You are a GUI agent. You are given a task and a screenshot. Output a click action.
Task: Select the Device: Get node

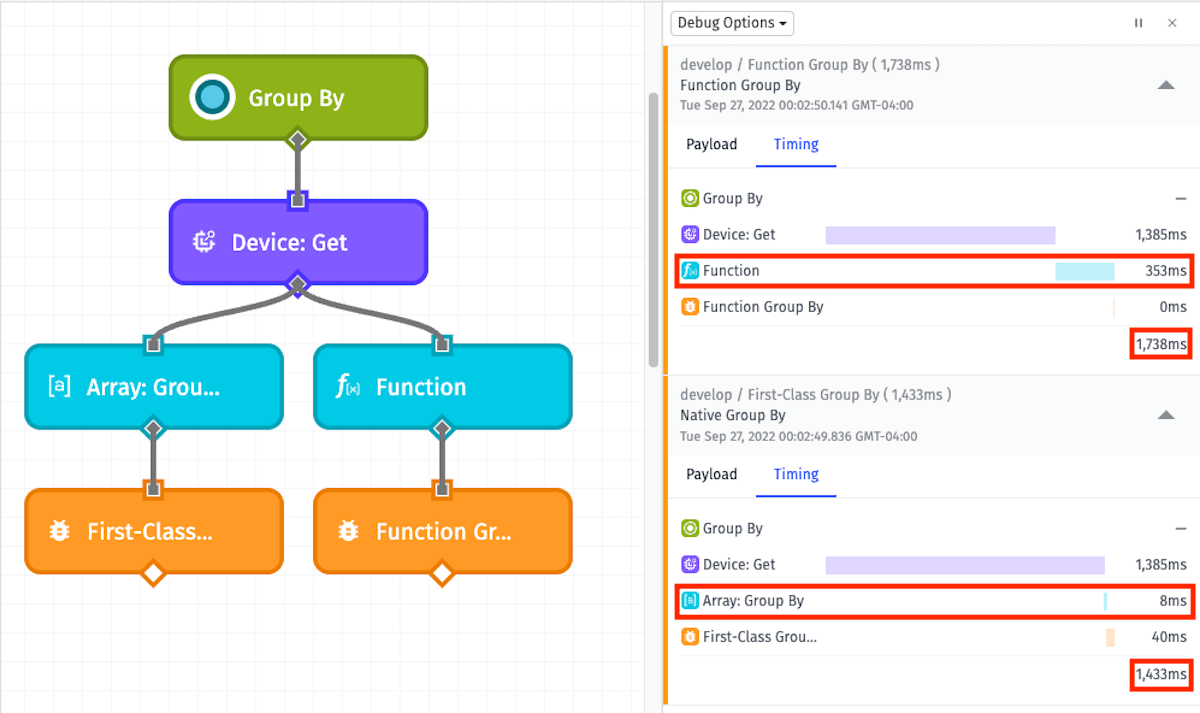298,242
